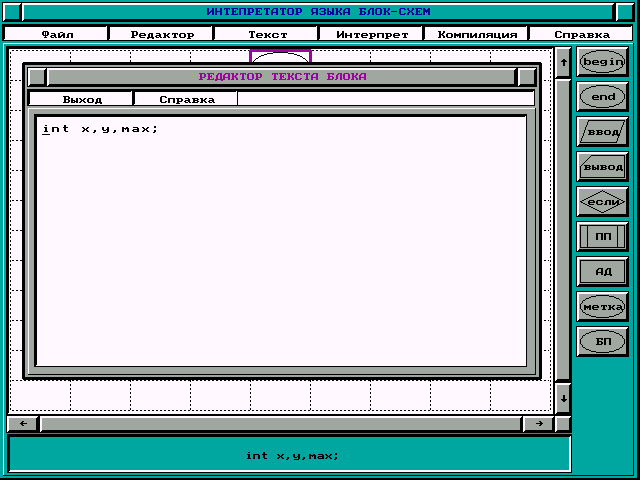Screen dimensions: 640x480
Task: Pick the 'ввод' input parallelogram block
Action: pyautogui.click(x=603, y=132)
